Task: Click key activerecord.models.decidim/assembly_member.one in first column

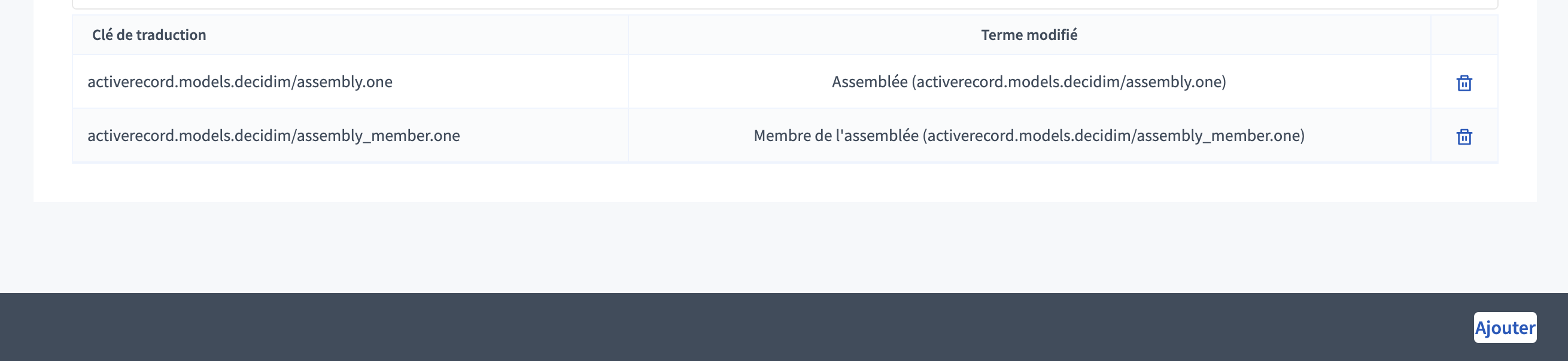Action: point(274,135)
